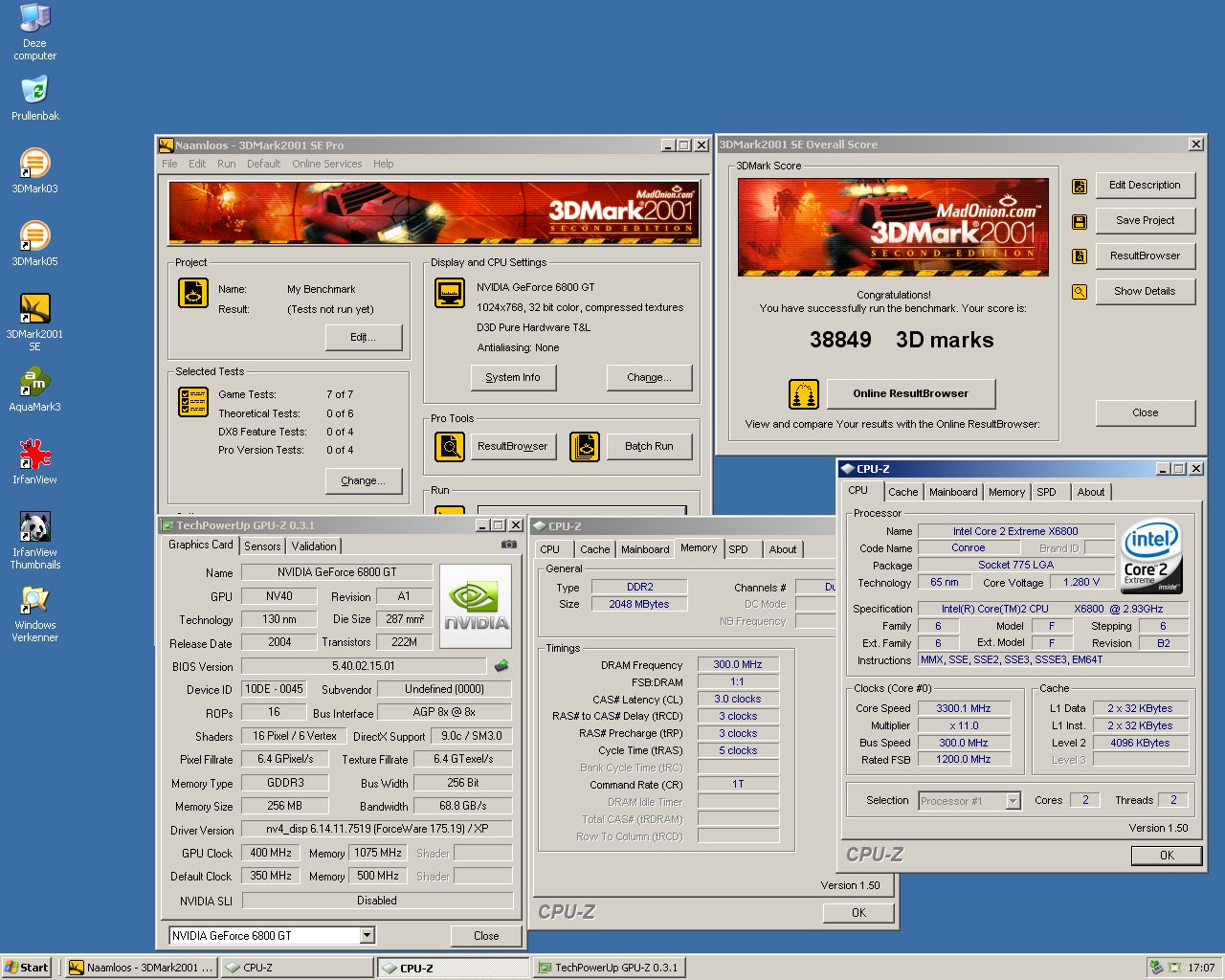Switch to the Sensors tab in GPU-Z

coord(262,546)
